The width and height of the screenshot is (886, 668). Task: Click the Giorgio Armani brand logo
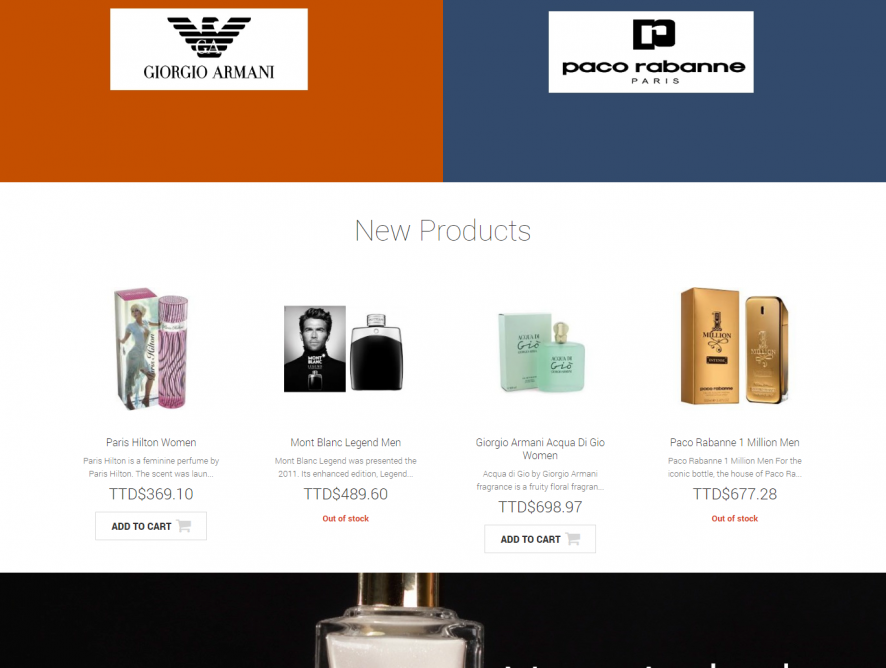(209, 49)
